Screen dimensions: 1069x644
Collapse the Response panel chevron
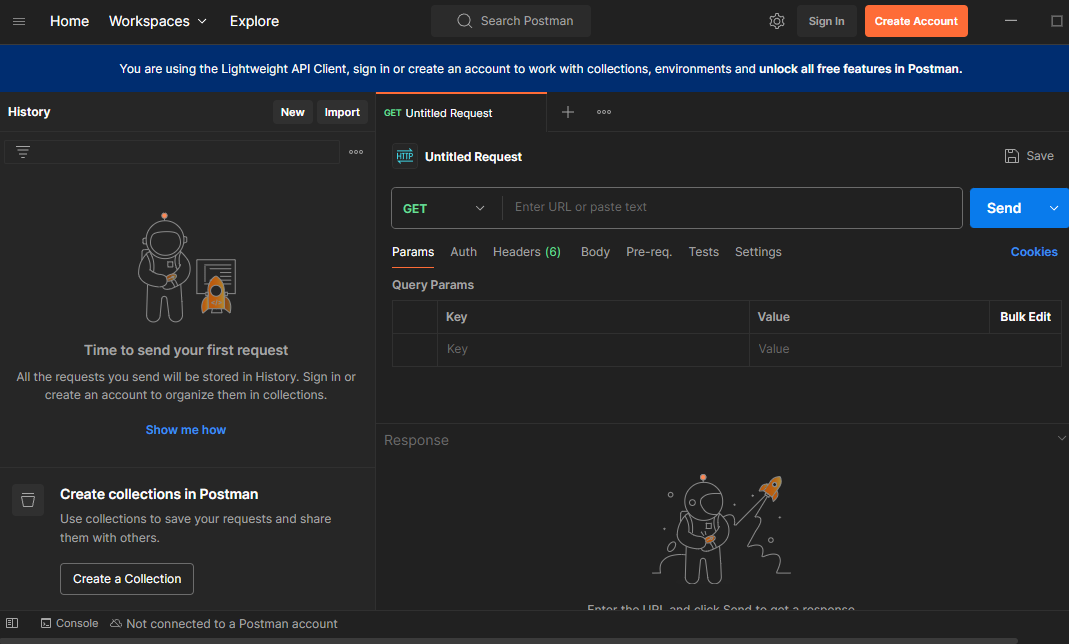(1062, 438)
